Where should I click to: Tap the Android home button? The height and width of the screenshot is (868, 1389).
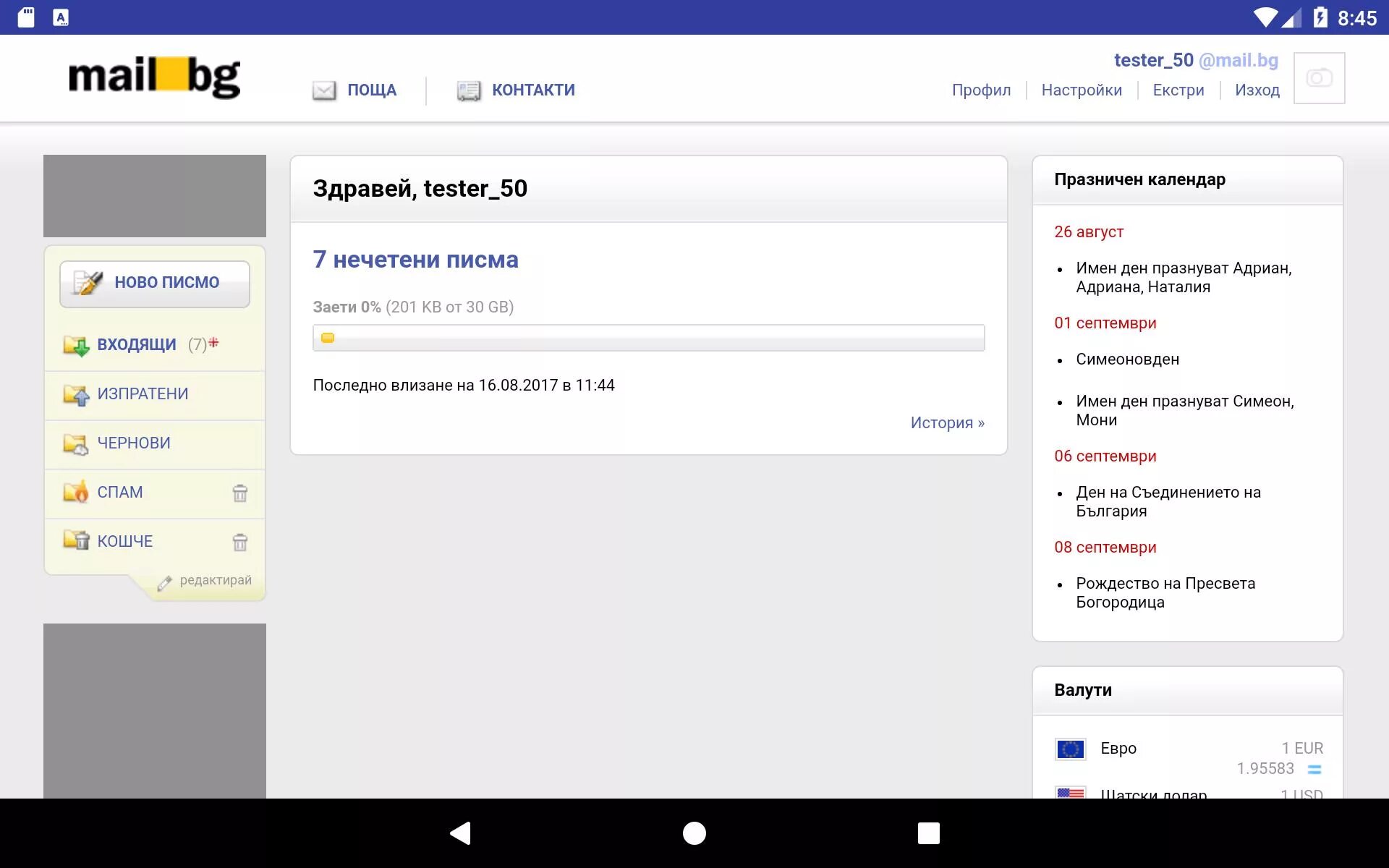tap(694, 833)
